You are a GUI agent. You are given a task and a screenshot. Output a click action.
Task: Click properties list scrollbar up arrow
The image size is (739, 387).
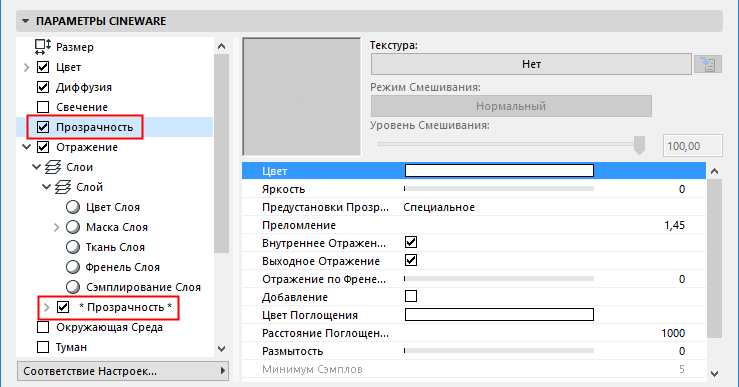tap(714, 171)
